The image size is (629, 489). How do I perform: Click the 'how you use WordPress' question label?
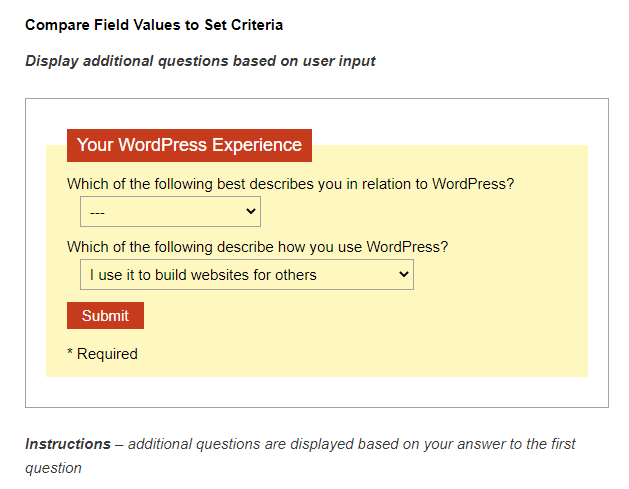click(257, 246)
